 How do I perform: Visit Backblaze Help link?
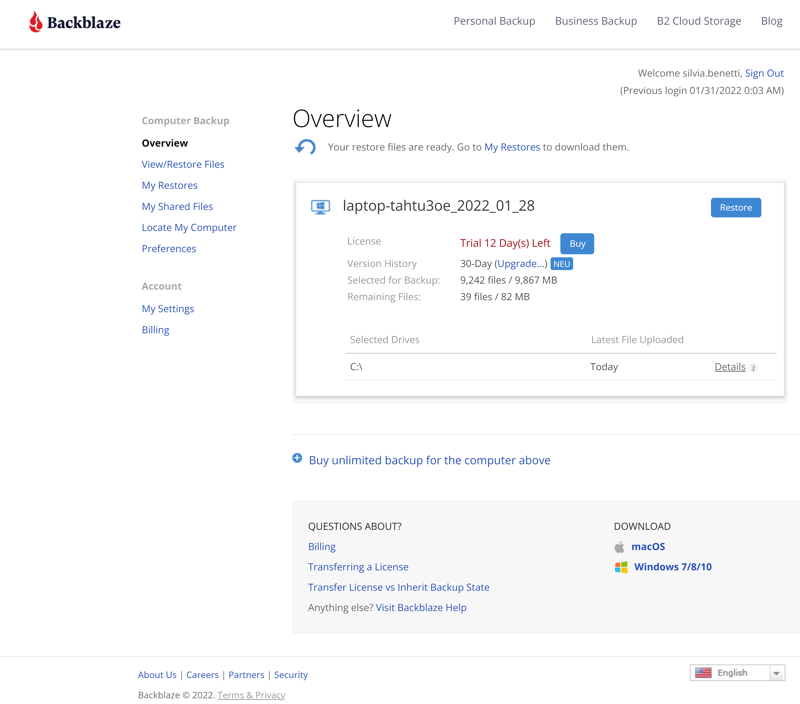pos(421,608)
